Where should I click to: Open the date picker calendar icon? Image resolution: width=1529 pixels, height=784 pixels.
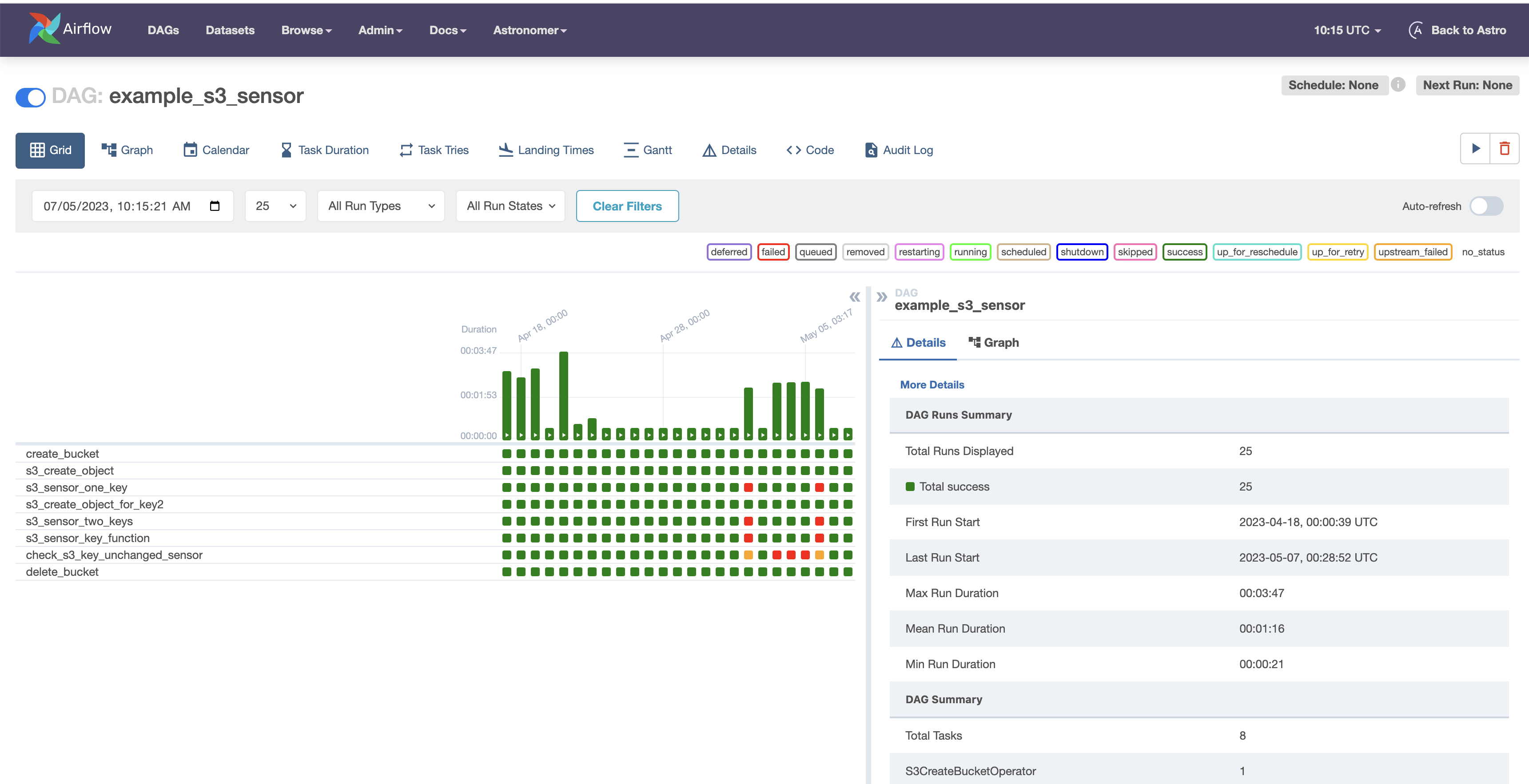[x=215, y=206]
